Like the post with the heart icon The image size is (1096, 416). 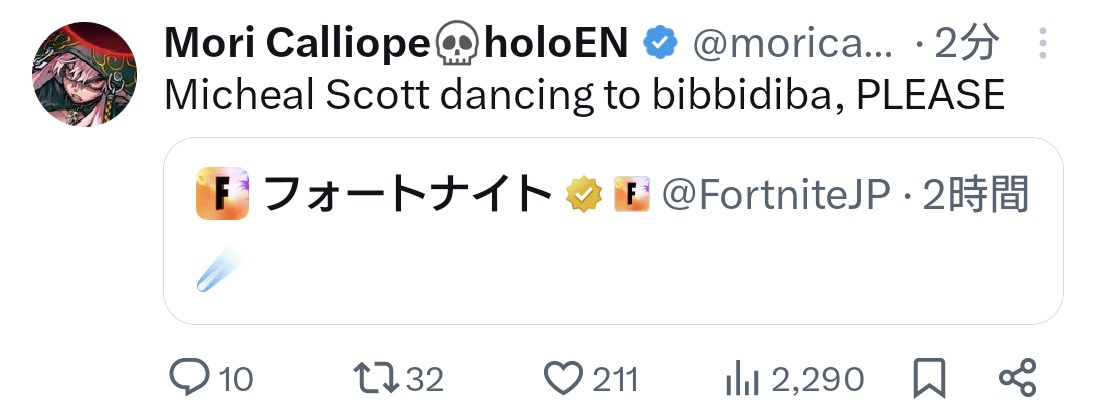click(564, 377)
